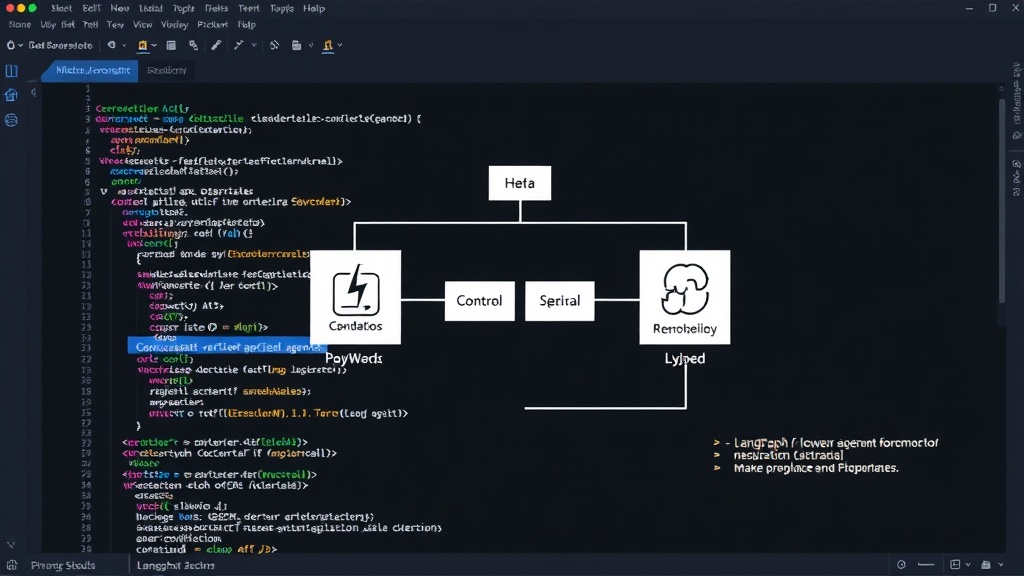Screen dimensions: 1024x576
Task: Click the brain Remoheiioy node icon
Action: click(684, 289)
